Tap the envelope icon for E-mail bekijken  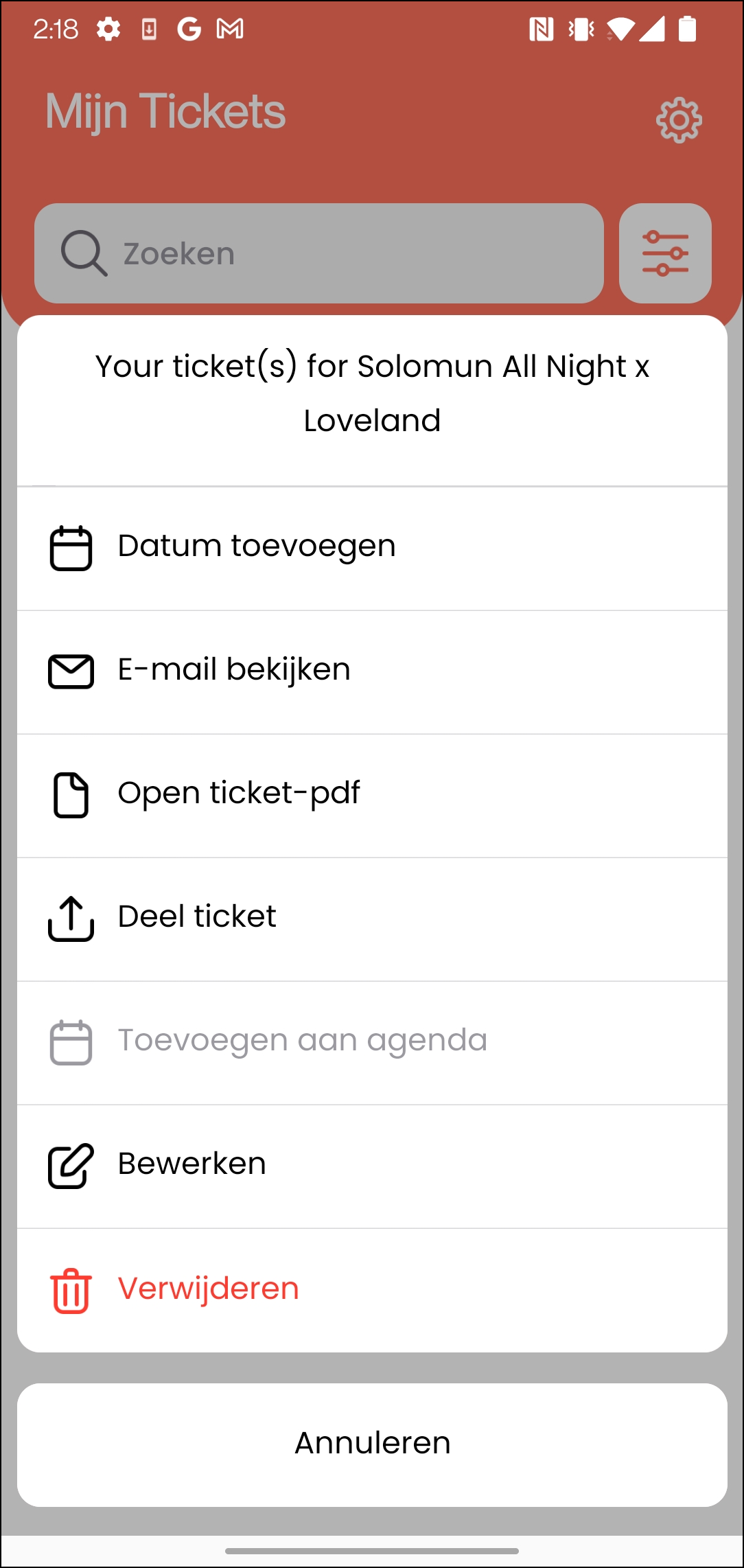point(71,671)
